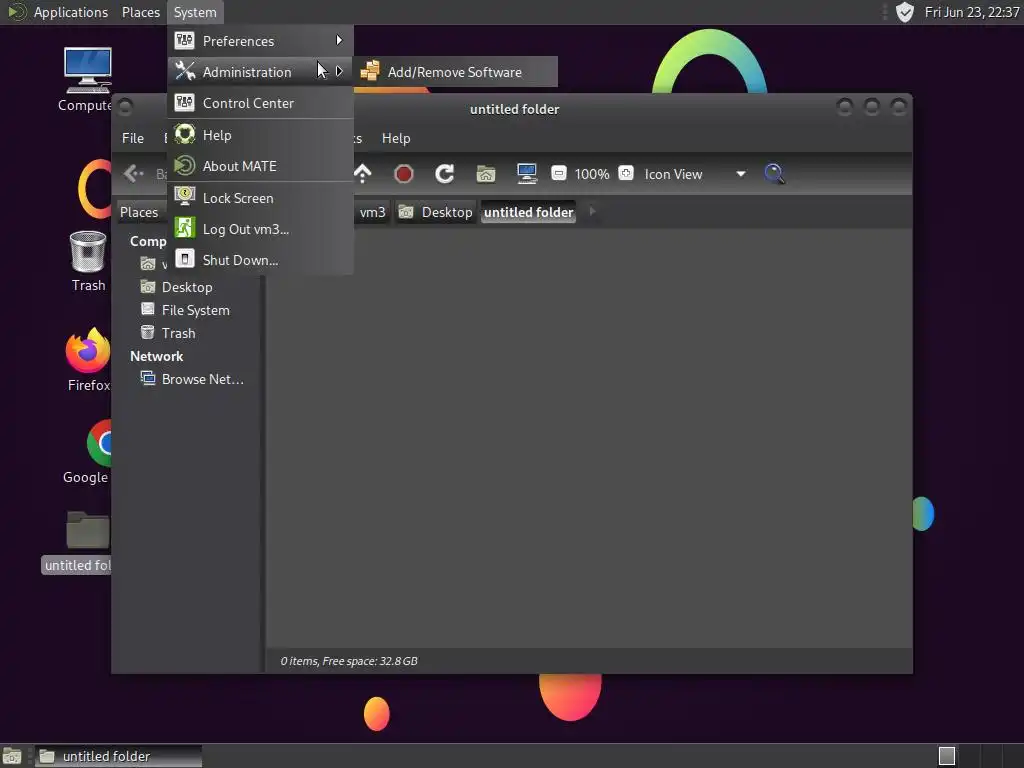Open the Preferences submenu
Screen dimensions: 1024x768
(261, 40)
